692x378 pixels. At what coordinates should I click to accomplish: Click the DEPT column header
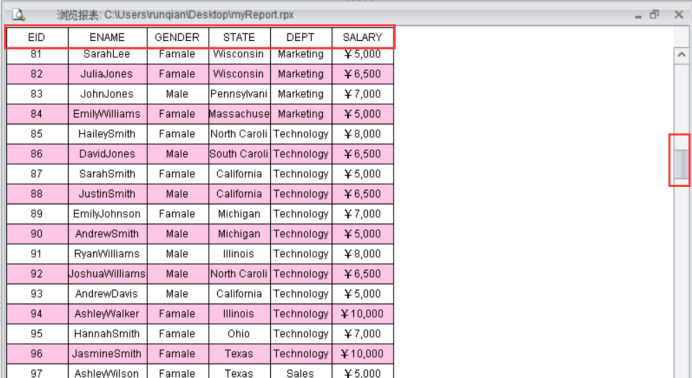click(x=301, y=37)
